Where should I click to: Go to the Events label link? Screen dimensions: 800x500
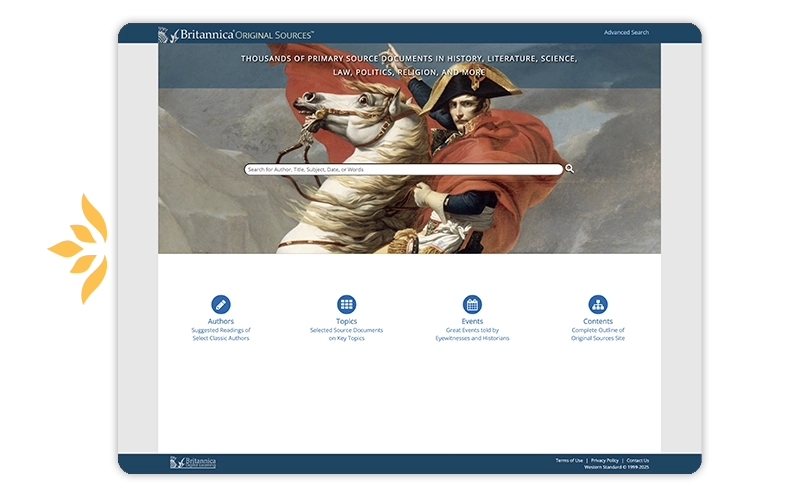472,321
